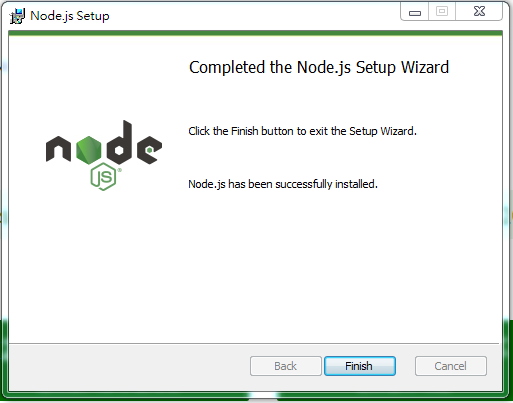Click the green hexagon in the node logo
Image resolution: width=513 pixels, height=403 pixels.
[x=88, y=150]
